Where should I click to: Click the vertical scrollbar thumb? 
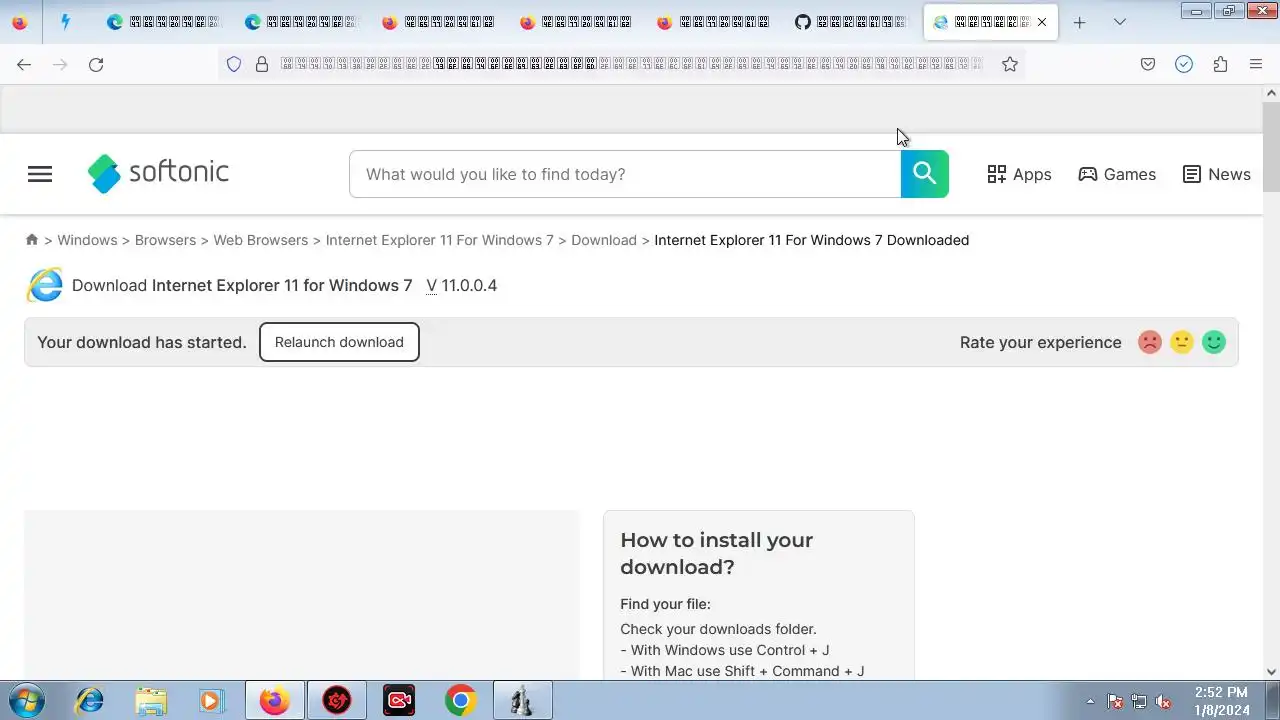[x=1271, y=146]
